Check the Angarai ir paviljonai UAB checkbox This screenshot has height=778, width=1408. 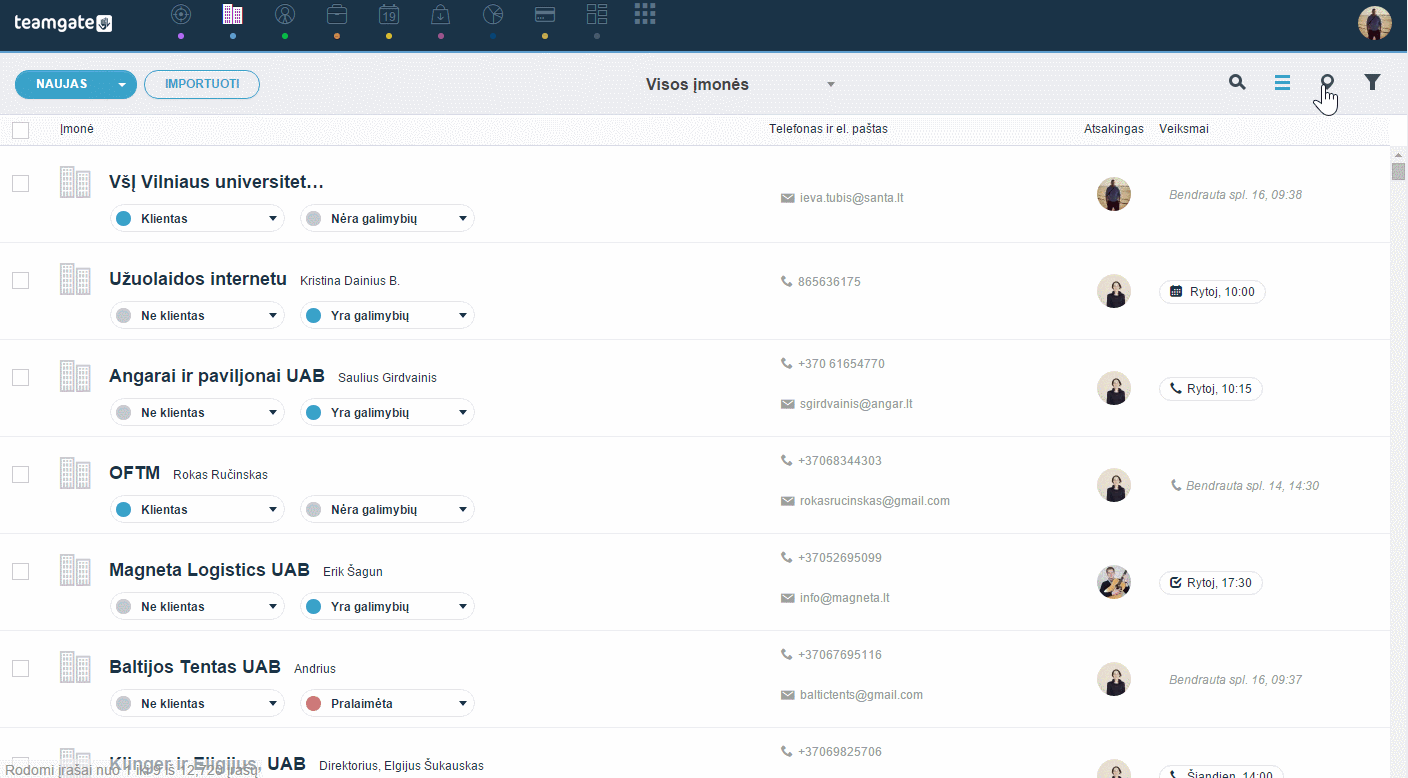coord(20,378)
